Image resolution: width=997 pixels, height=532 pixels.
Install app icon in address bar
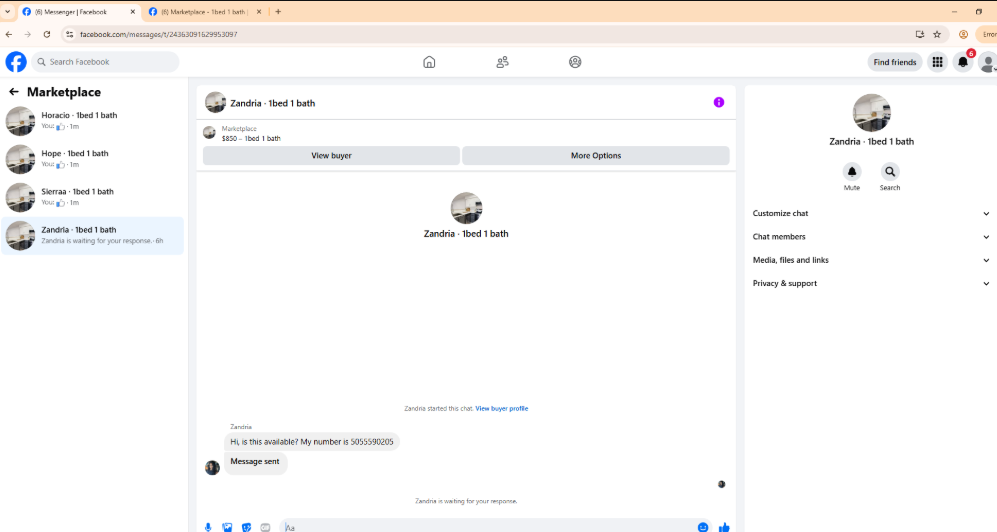919,34
